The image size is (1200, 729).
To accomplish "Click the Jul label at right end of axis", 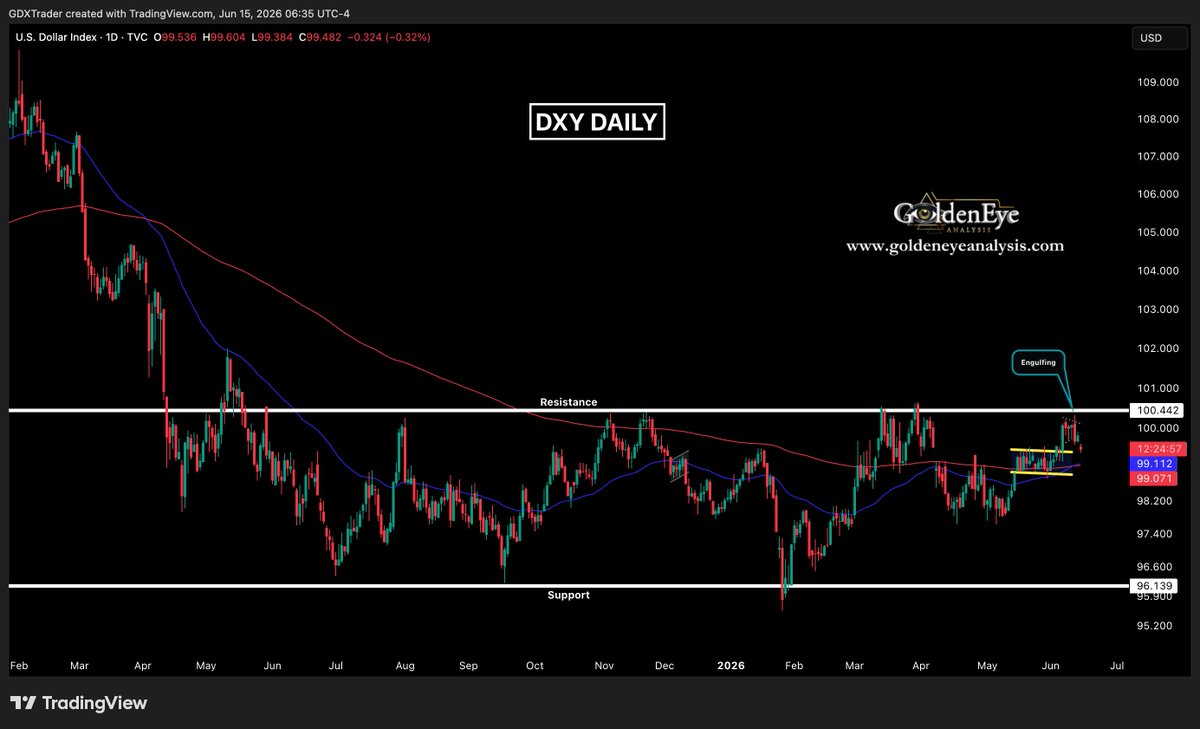I will pos(1117,664).
